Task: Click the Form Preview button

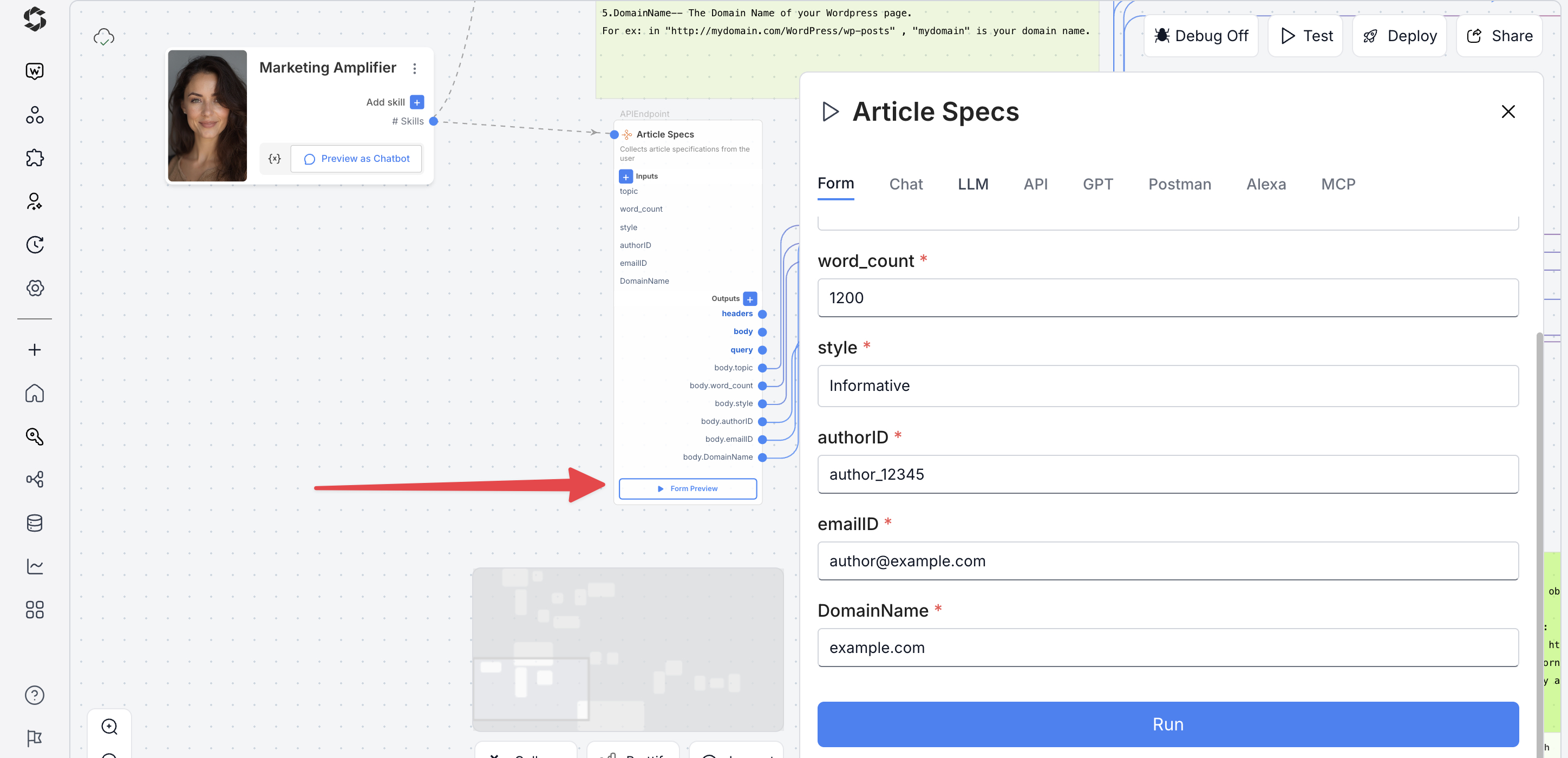Action: tap(688, 488)
